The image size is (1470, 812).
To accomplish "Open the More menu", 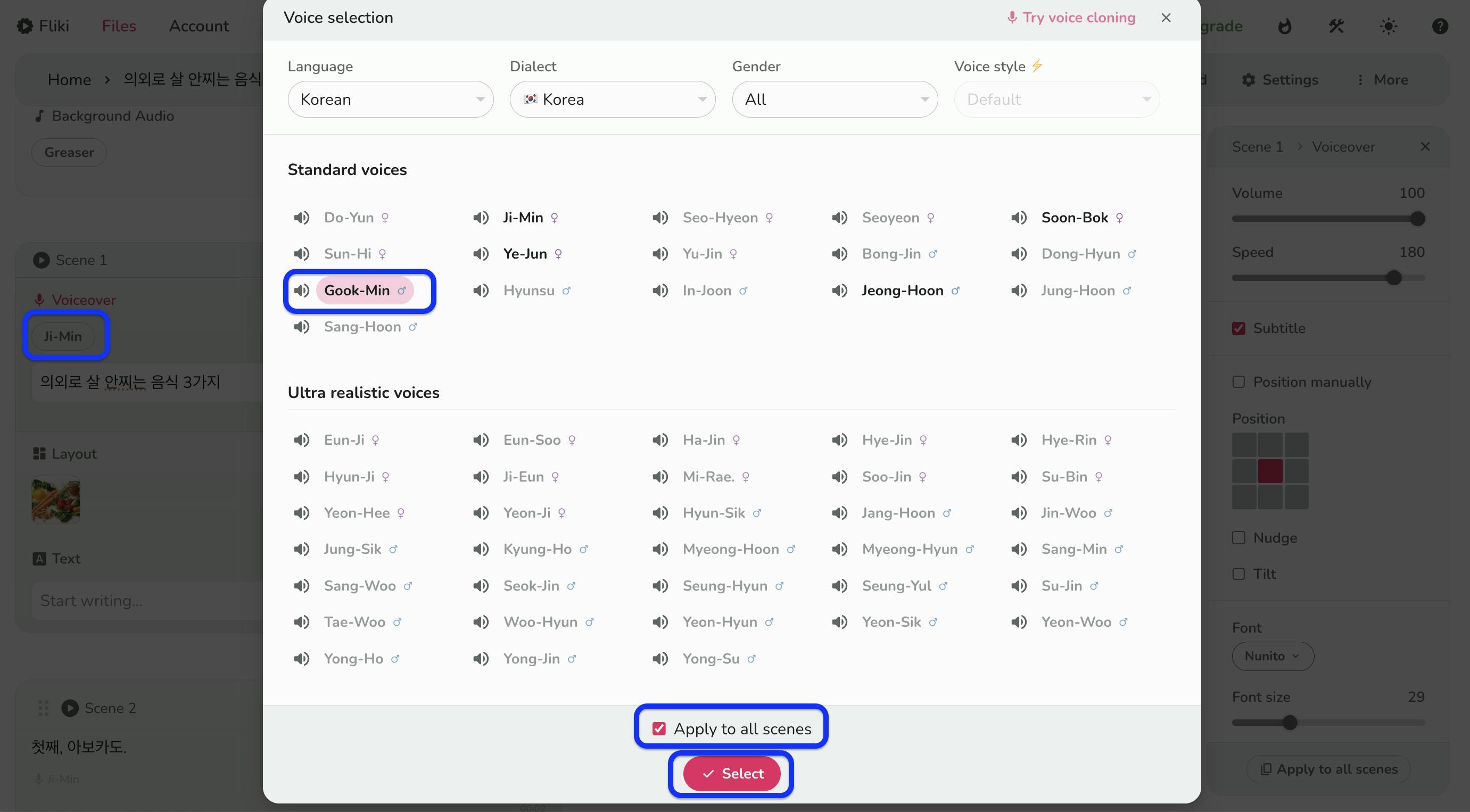I will coord(1382,80).
